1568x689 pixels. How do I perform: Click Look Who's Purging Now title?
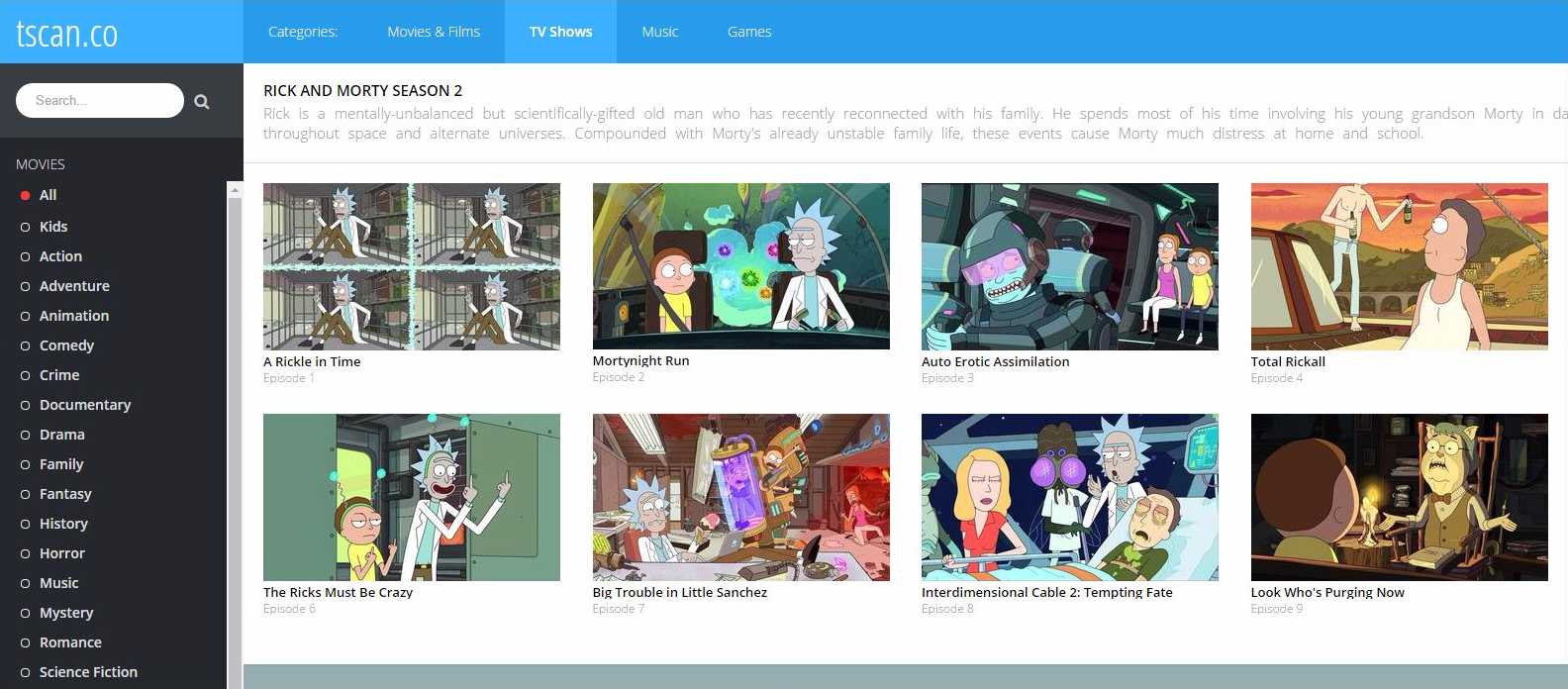pyautogui.click(x=1327, y=592)
